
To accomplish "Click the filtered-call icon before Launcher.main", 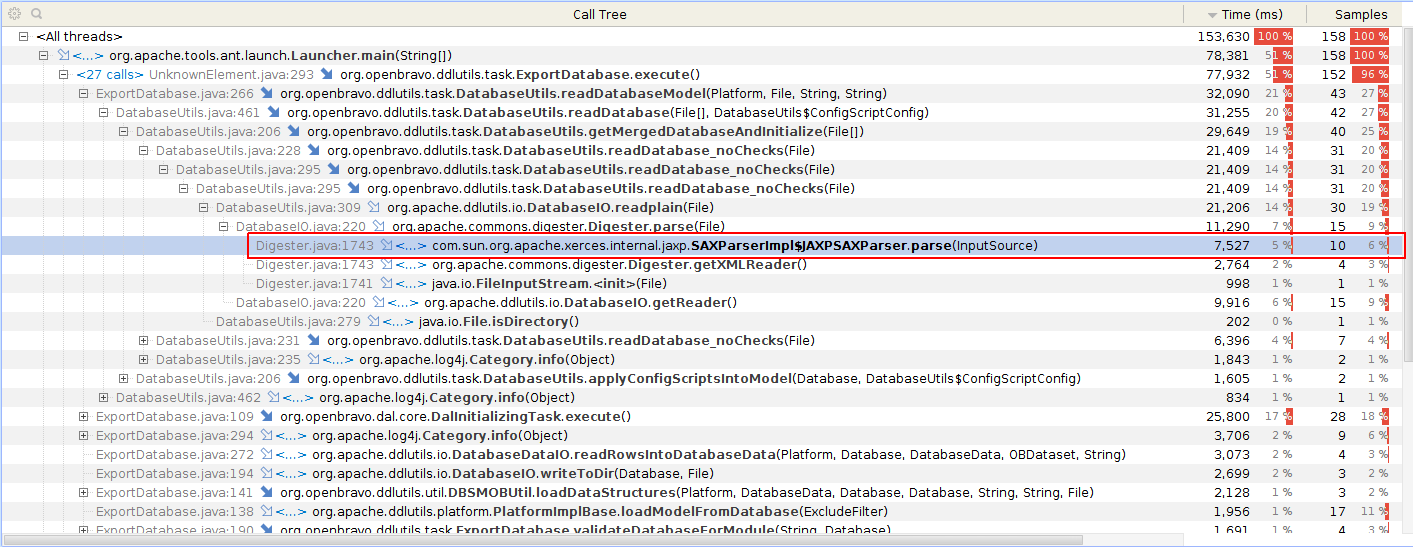I will [x=64, y=55].
